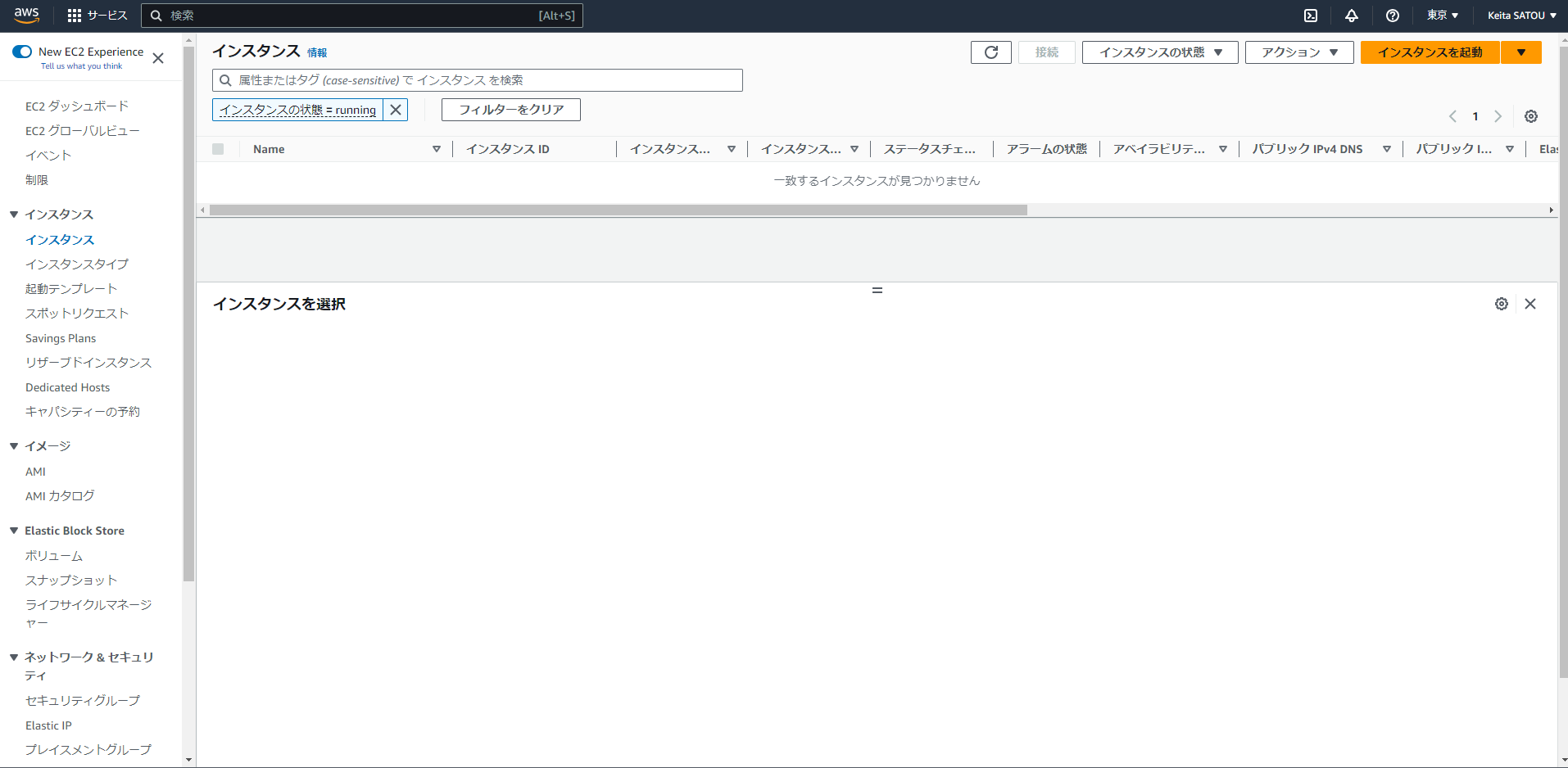This screenshot has height=768, width=1568.
Task: Grab the panel resize handle
Action: click(877, 291)
